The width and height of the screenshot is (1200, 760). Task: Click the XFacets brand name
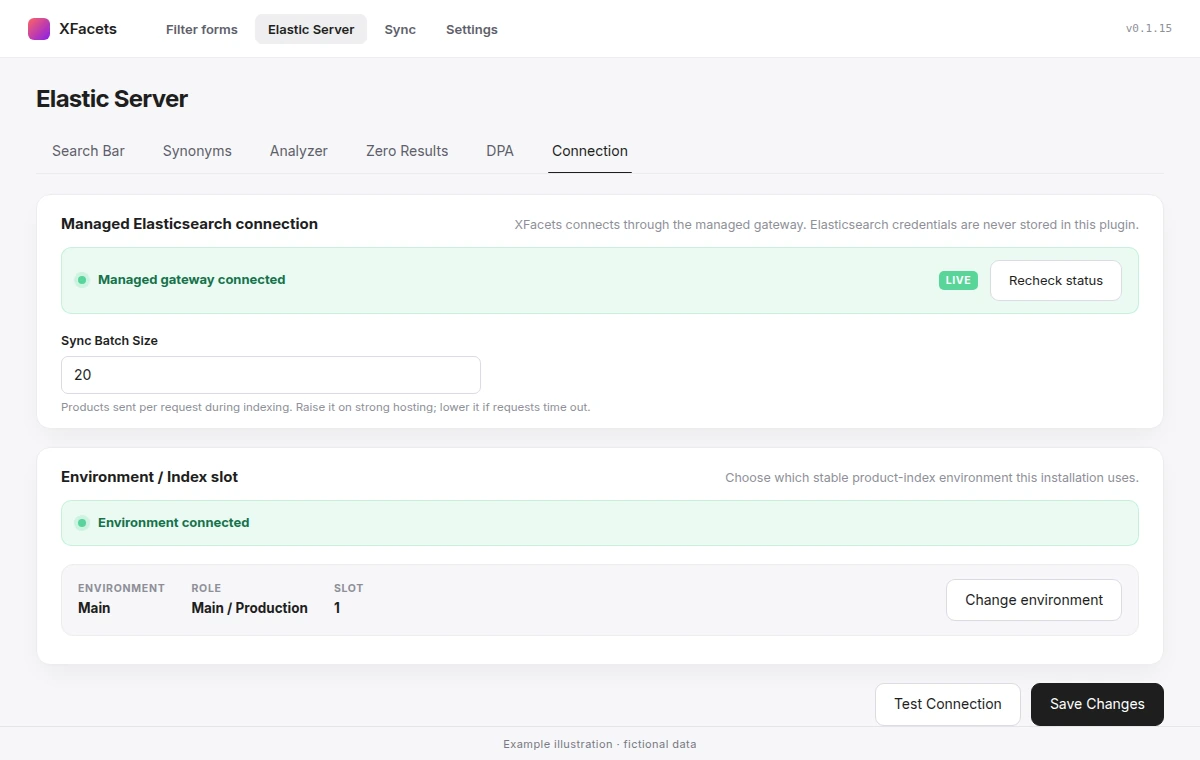click(x=88, y=29)
